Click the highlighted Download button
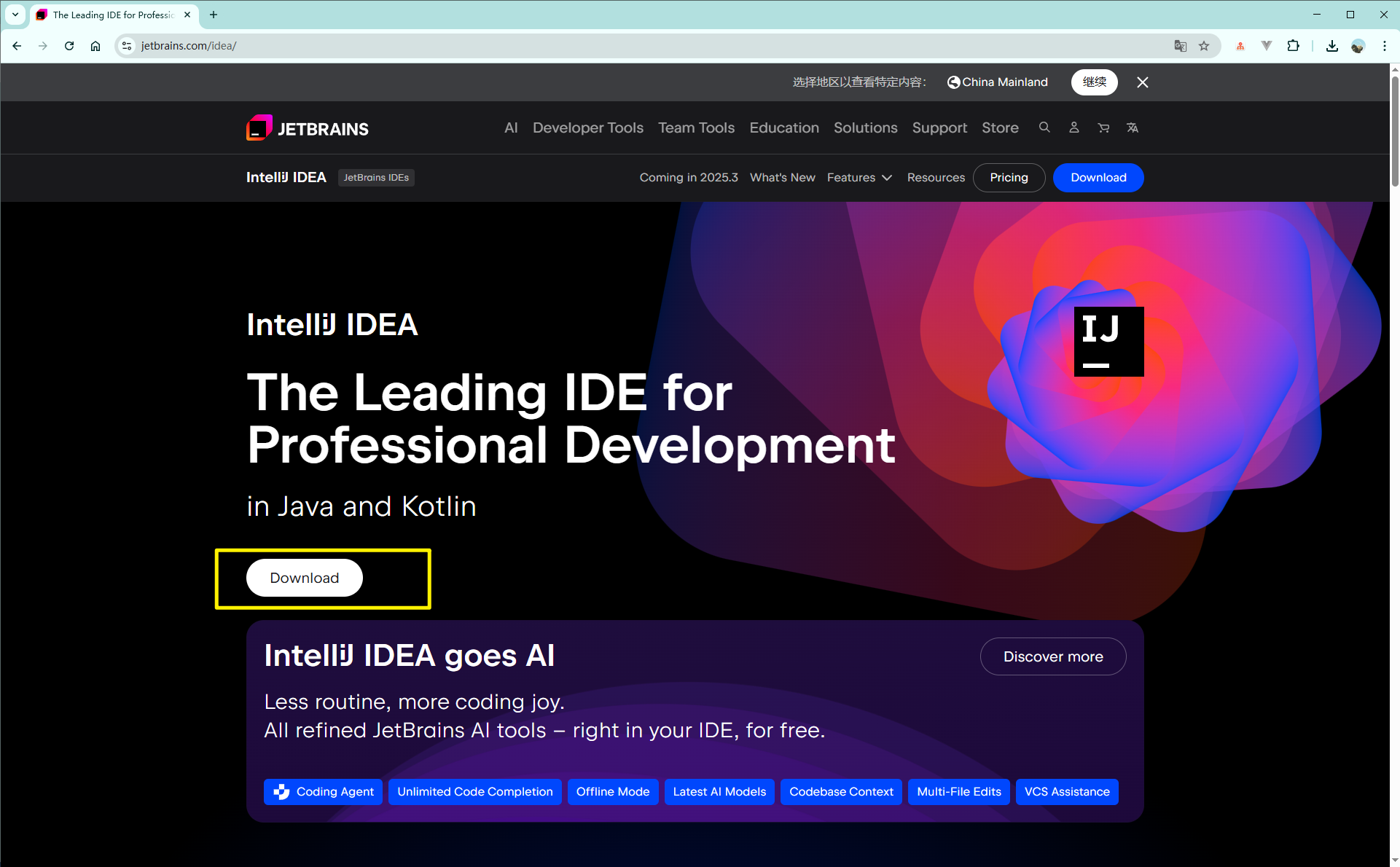The image size is (1400, 867). (x=304, y=577)
